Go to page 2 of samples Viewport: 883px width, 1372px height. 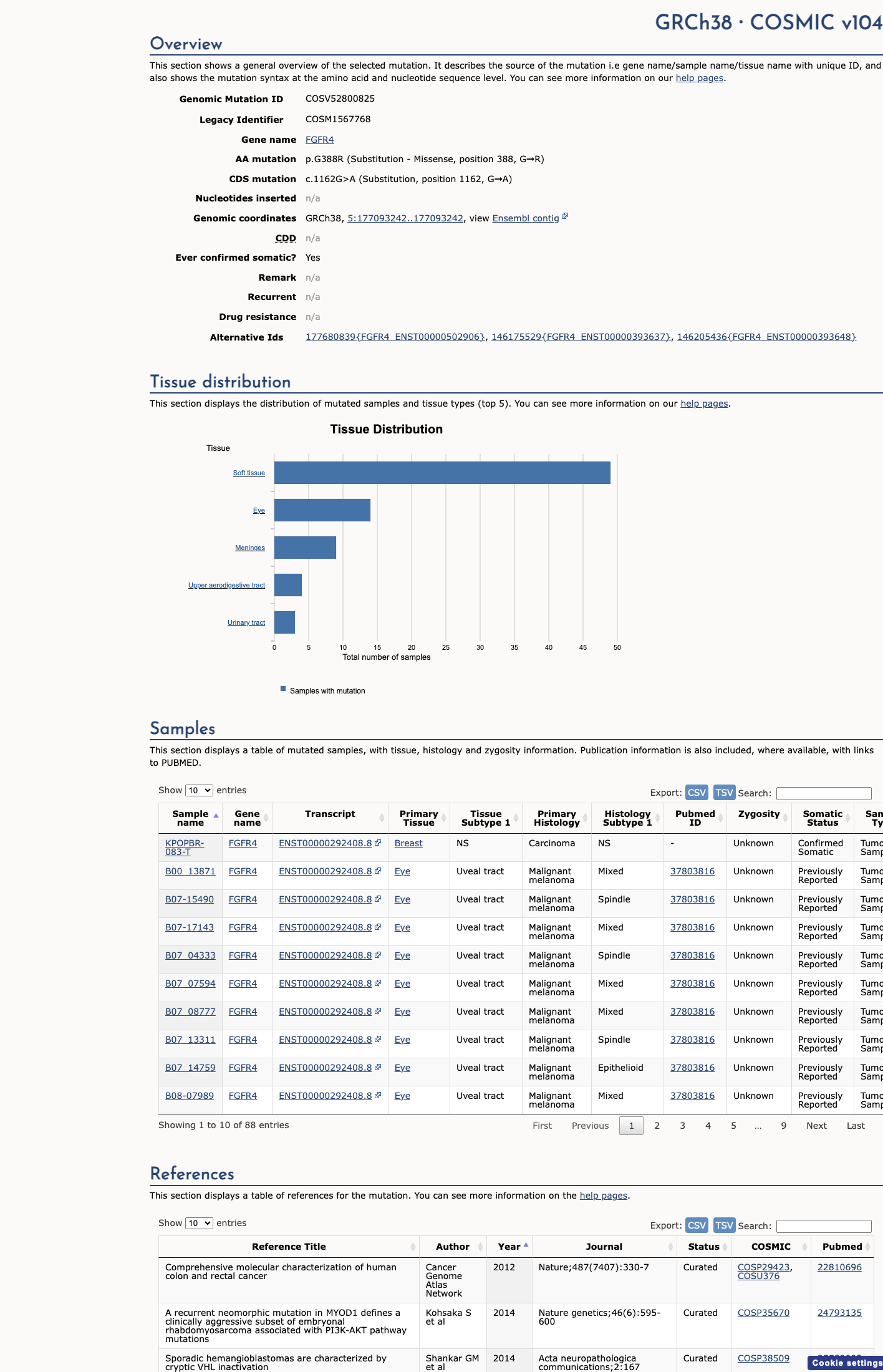pos(657,1126)
